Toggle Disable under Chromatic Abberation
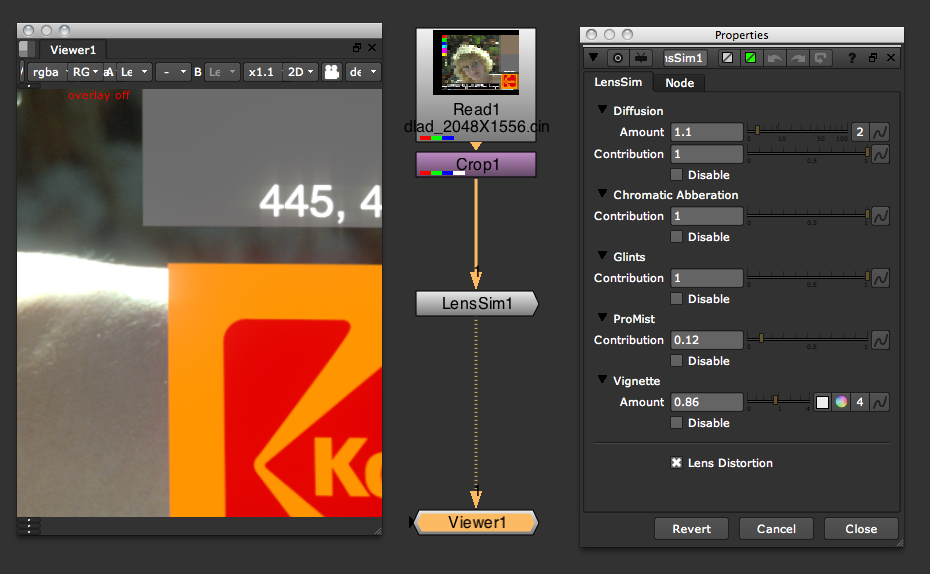 coord(676,237)
